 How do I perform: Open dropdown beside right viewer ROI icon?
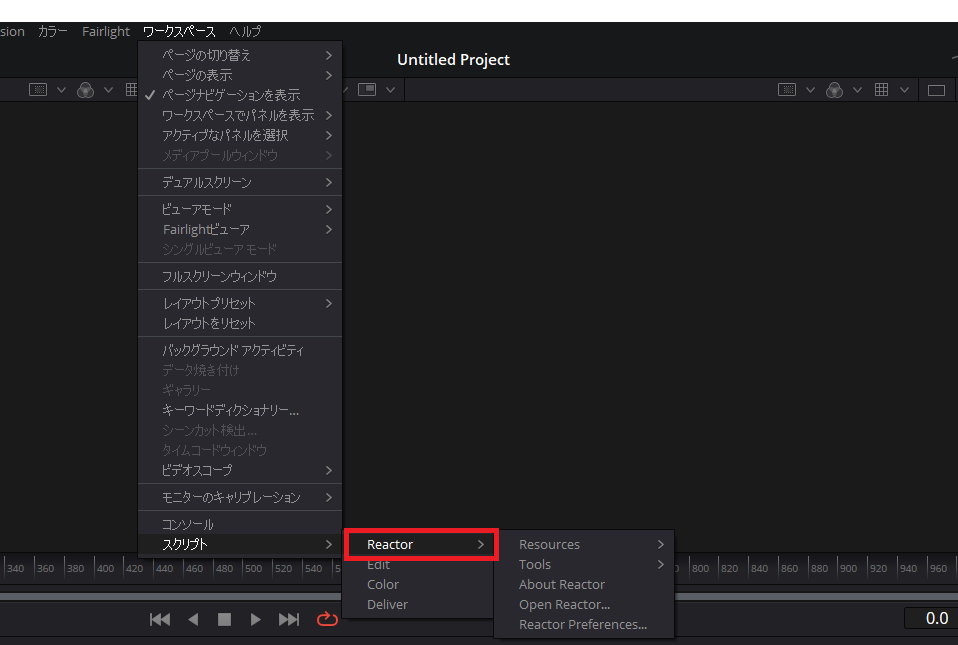(x=810, y=90)
